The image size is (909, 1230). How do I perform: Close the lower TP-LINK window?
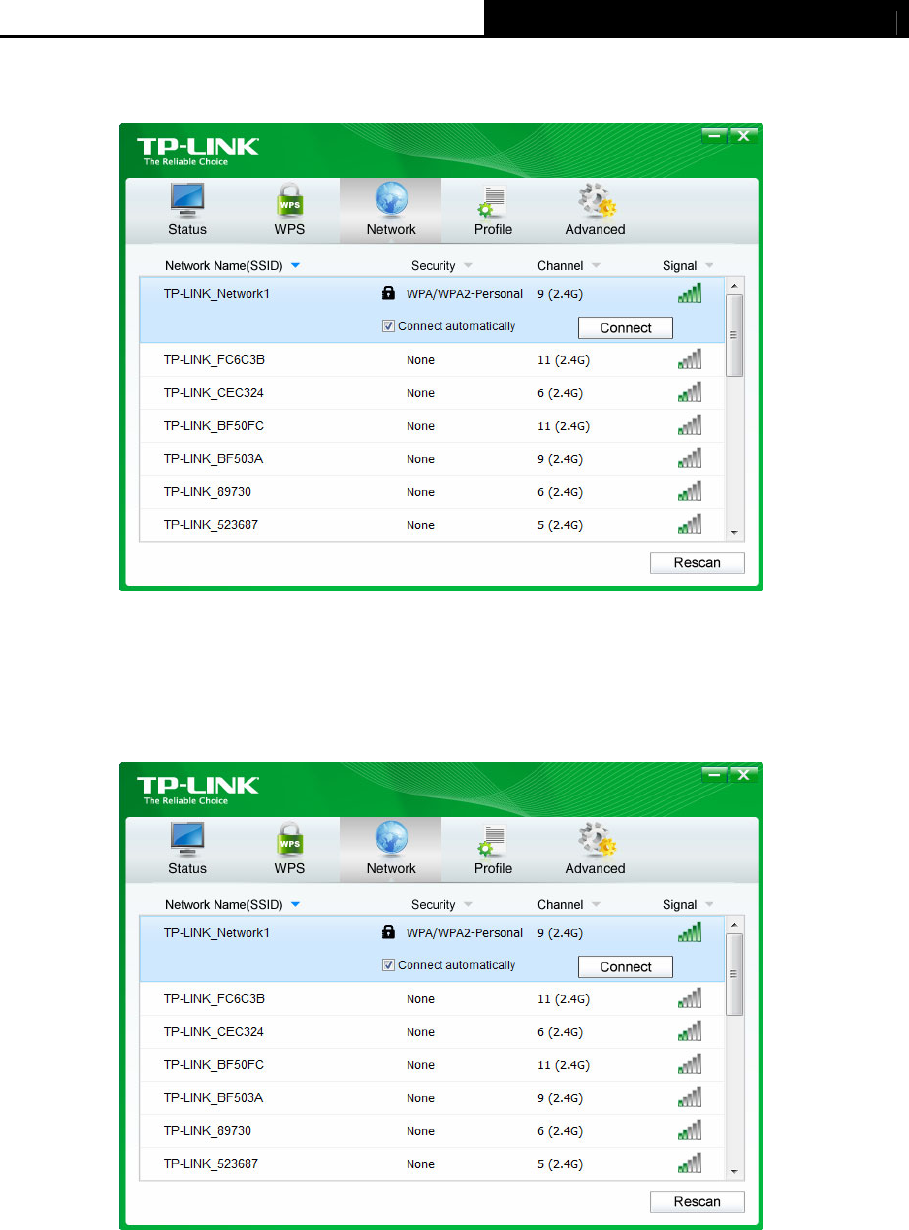click(743, 774)
